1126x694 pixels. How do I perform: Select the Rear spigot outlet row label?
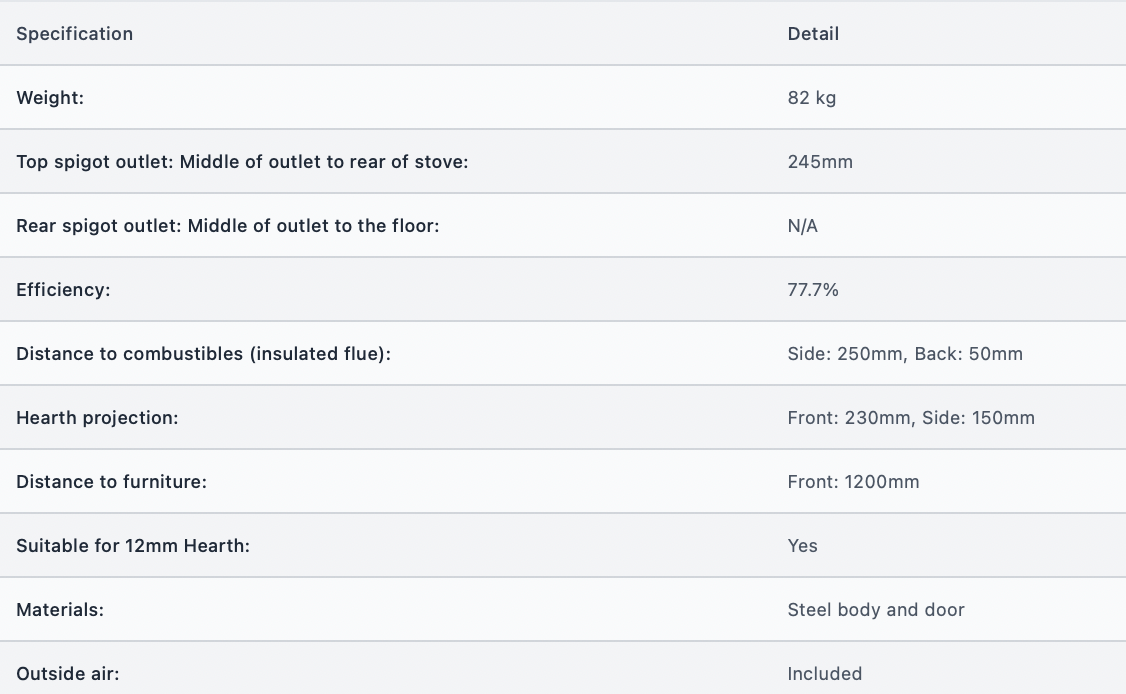(x=228, y=226)
